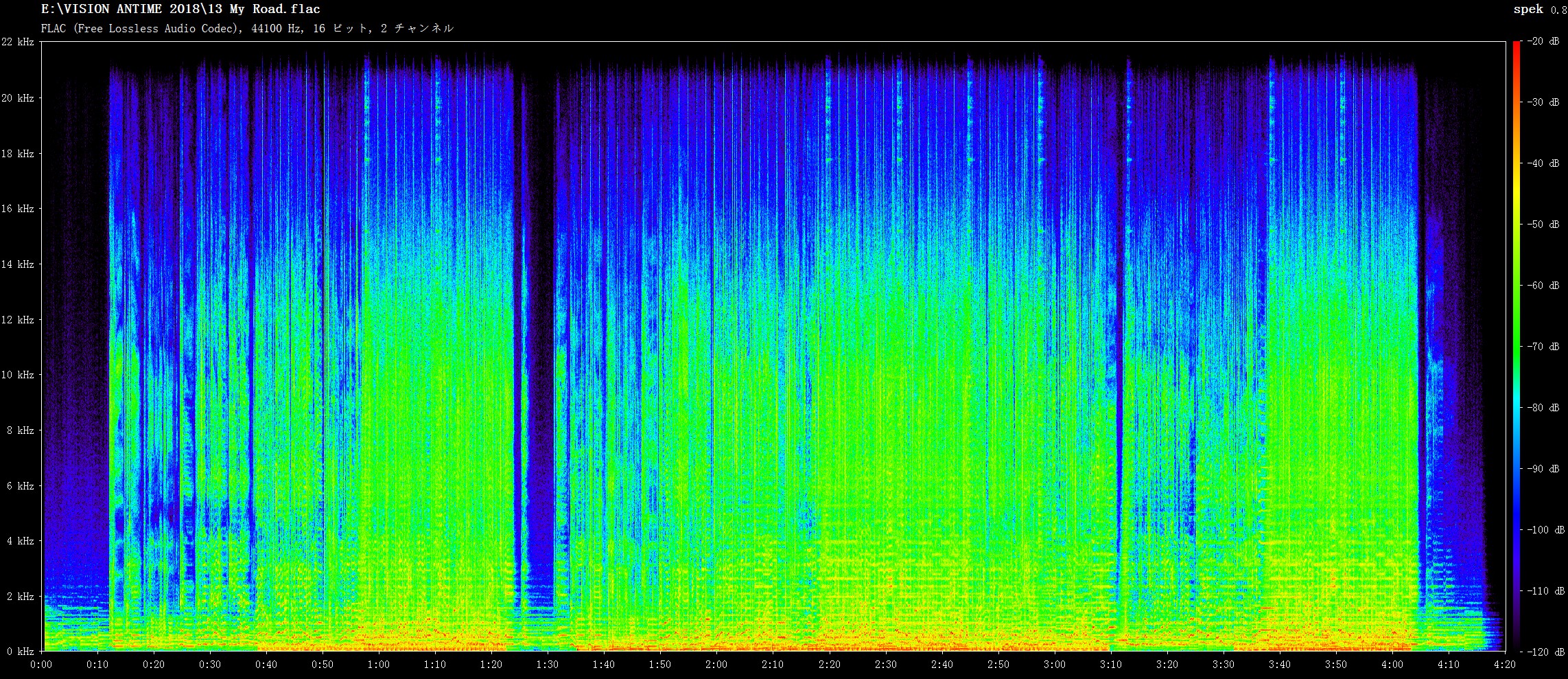Viewport: 1568px width, 679px height.
Task: Click the "3:30" time axis label
Action: [x=1224, y=665]
